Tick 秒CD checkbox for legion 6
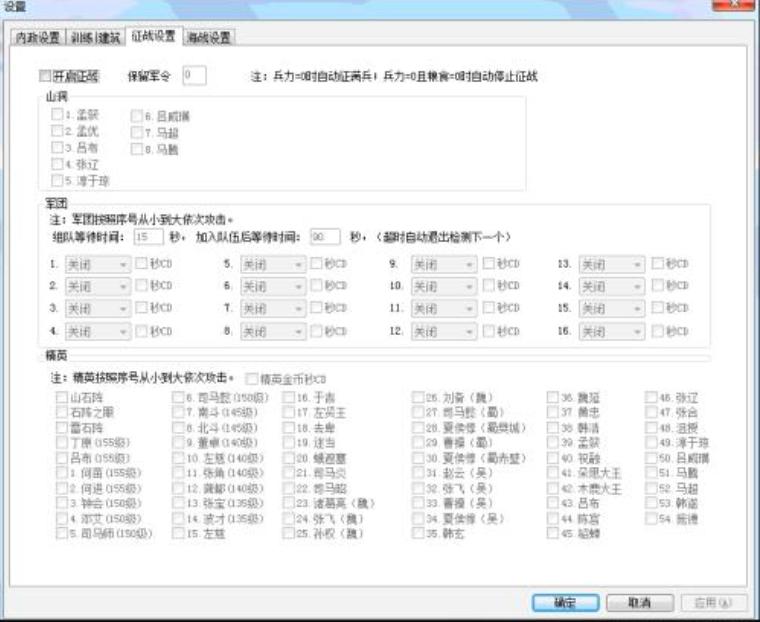This screenshot has height=622, width=760. click(316, 285)
